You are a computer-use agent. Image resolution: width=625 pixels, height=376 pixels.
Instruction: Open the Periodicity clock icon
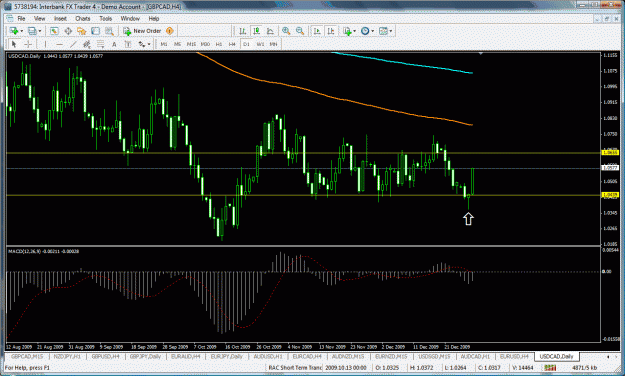[365, 31]
